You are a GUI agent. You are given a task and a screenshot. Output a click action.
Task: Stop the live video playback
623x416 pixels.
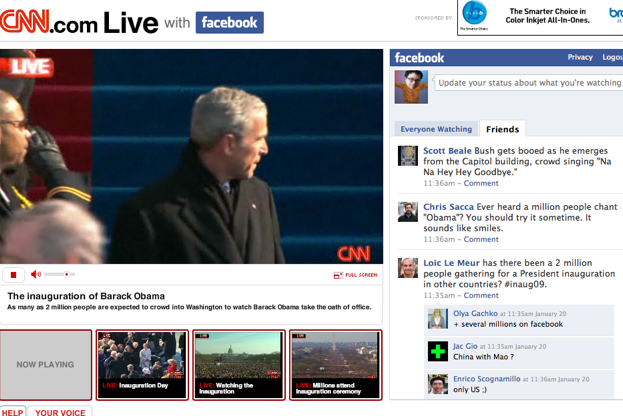(14, 275)
